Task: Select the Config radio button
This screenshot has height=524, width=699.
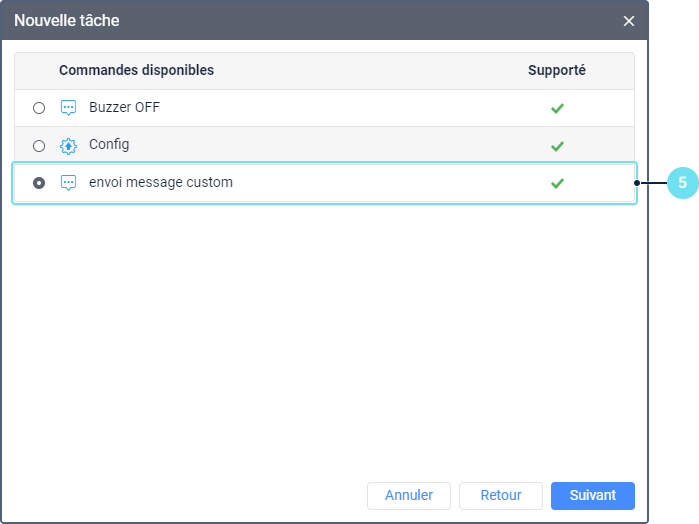Action: [39, 146]
